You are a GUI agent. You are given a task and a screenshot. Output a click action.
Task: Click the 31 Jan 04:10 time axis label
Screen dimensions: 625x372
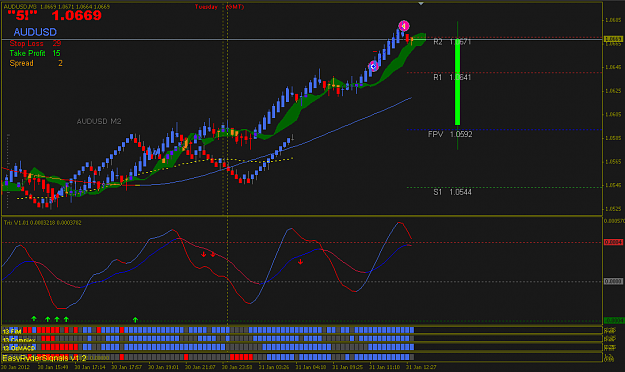pyautogui.click(x=311, y=367)
